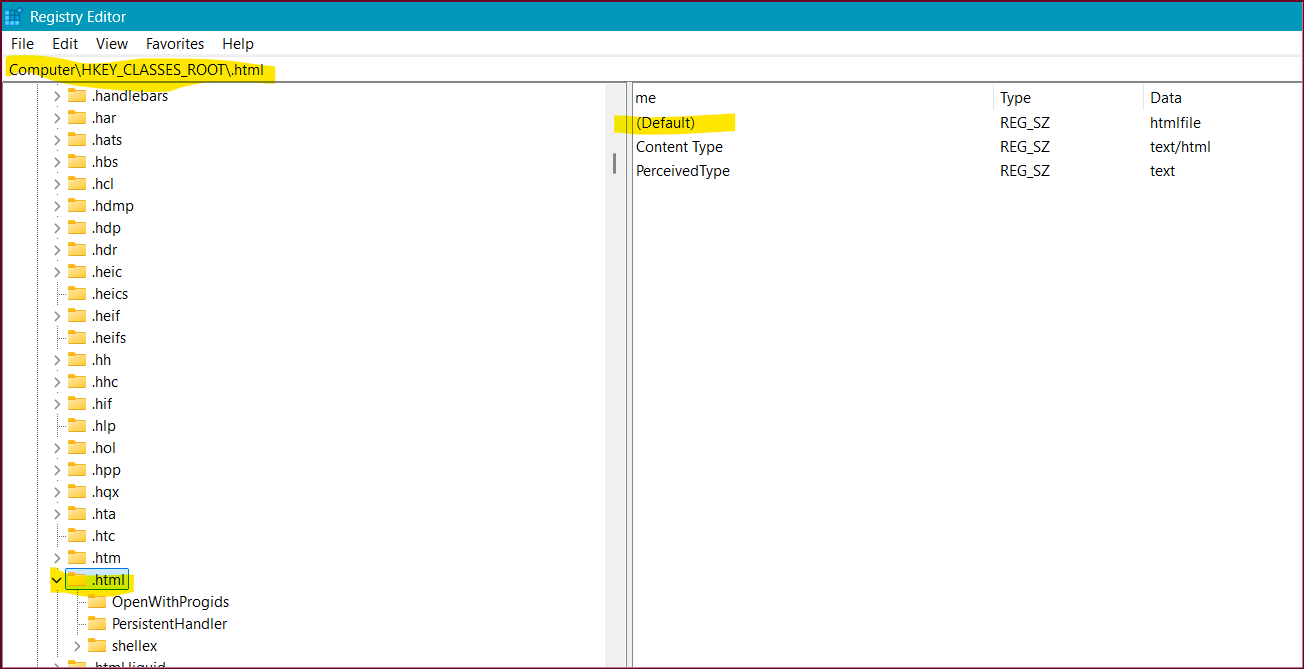1304x669 pixels.
Task: Click the folder icon beside .hlp
Action: click(77, 426)
